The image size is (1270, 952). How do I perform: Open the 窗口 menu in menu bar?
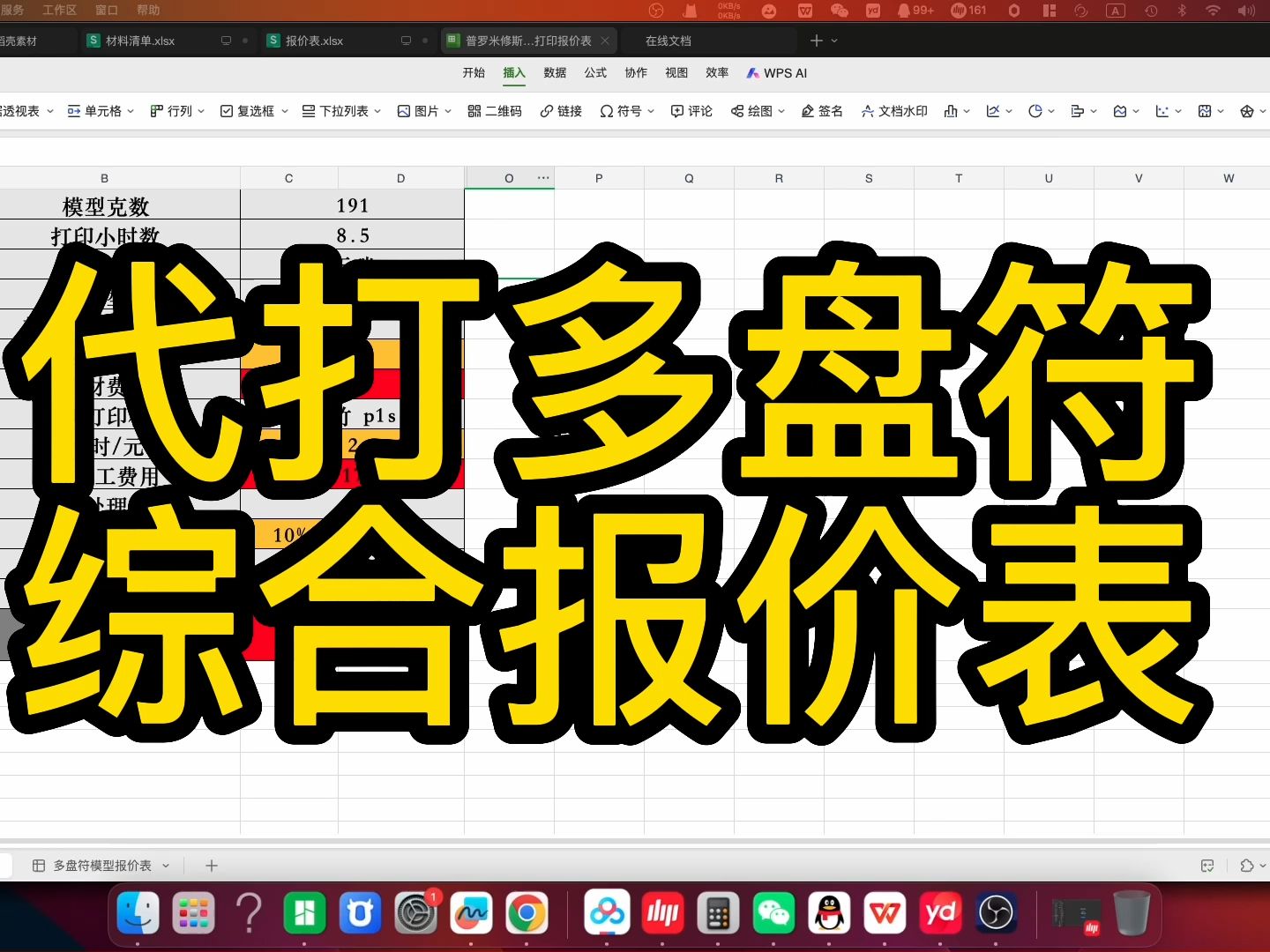107,10
